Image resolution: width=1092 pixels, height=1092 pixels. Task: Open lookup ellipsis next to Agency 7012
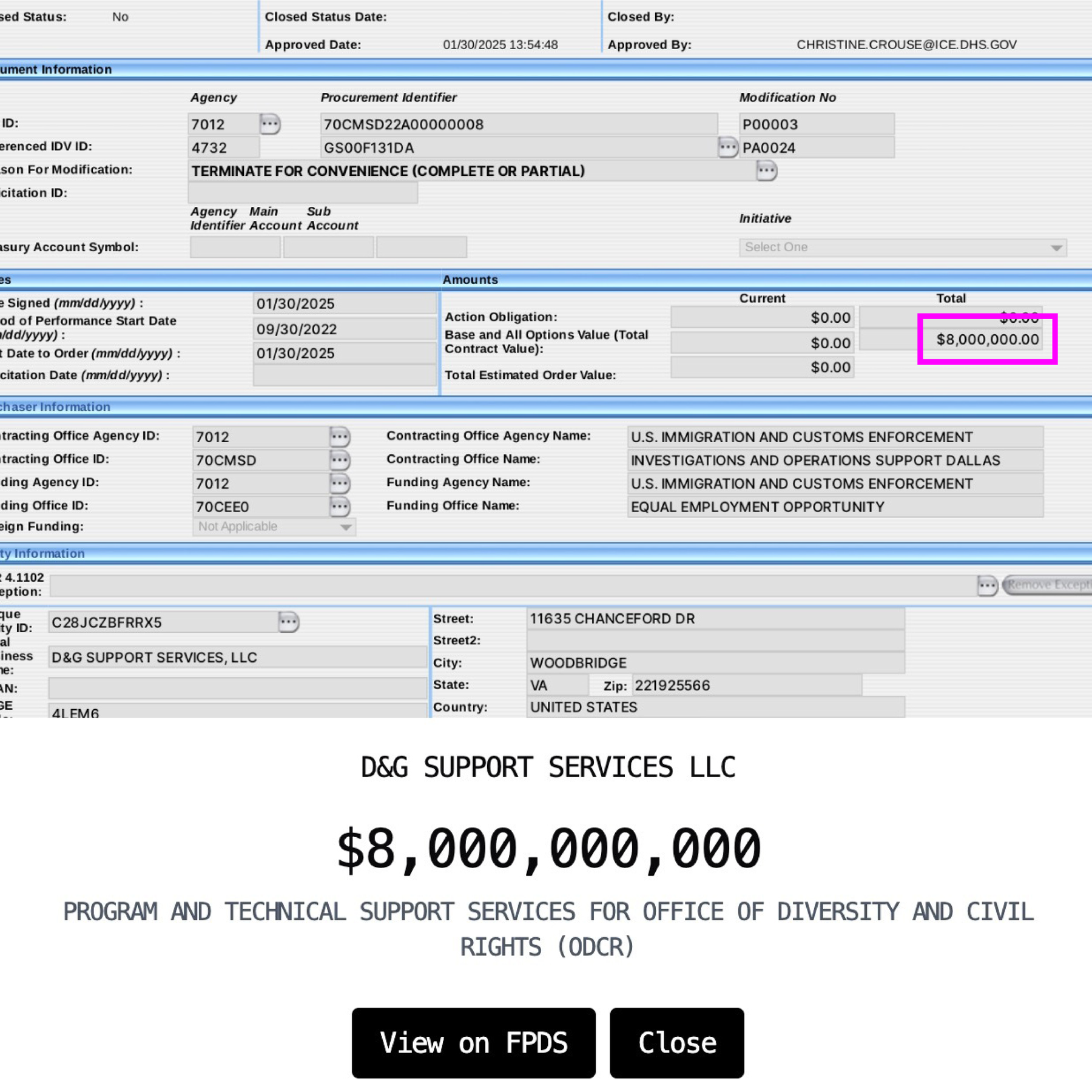(x=270, y=124)
